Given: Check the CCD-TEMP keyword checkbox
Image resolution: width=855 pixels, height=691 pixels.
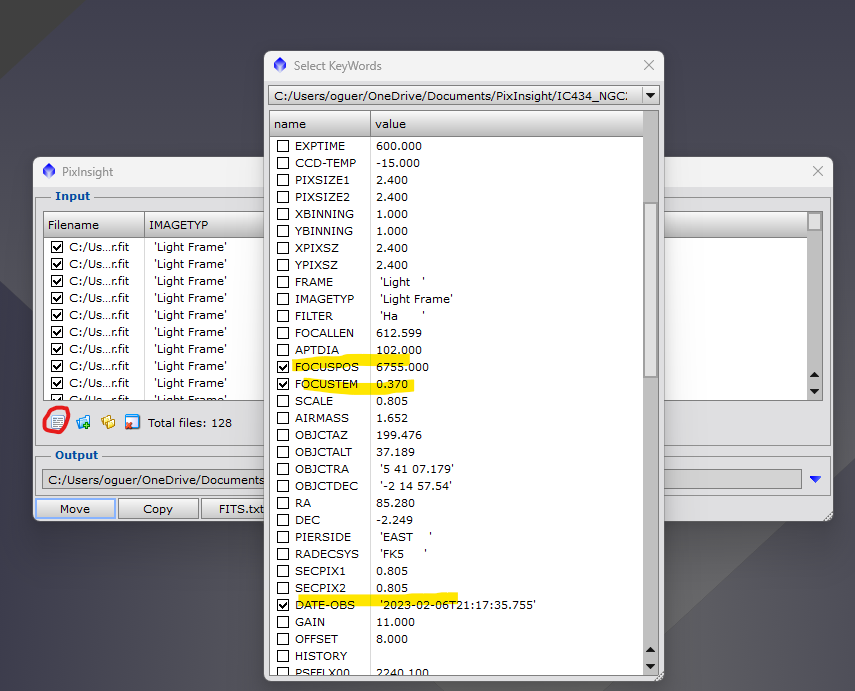Looking at the screenshot, I should pyautogui.click(x=283, y=163).
